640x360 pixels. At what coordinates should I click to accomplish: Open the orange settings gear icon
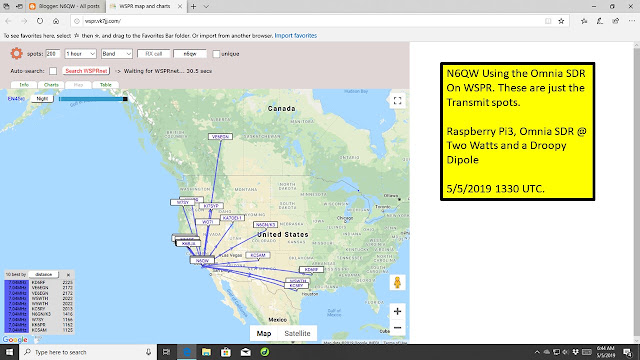(16, 53)
